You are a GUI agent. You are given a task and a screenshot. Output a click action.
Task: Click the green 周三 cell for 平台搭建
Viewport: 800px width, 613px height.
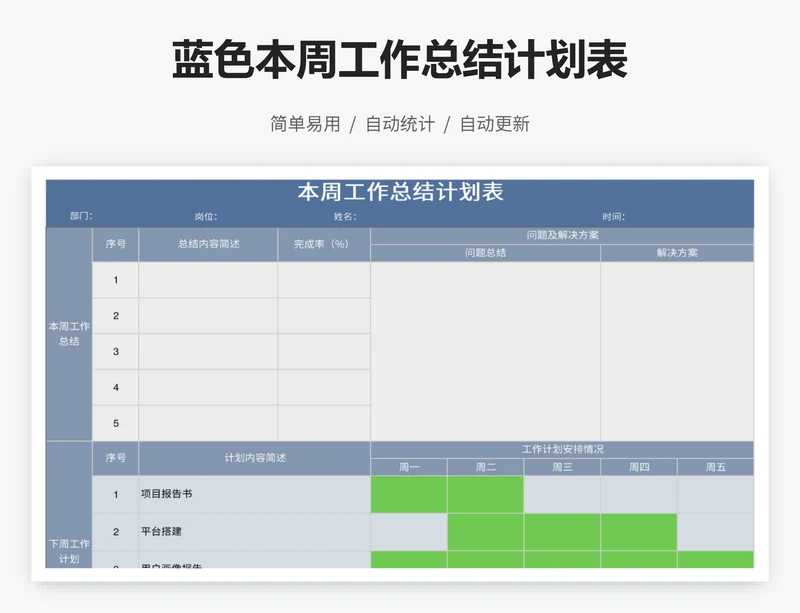click(x=562, y=532)
